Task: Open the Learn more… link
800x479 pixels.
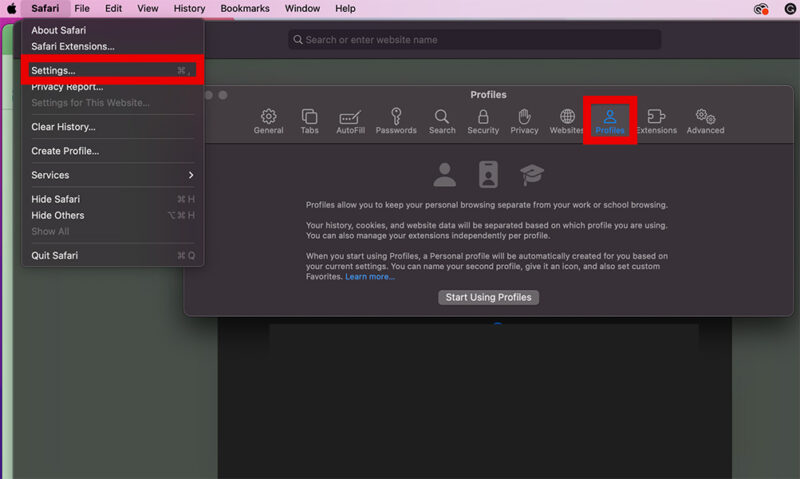Action: point(370,276)
